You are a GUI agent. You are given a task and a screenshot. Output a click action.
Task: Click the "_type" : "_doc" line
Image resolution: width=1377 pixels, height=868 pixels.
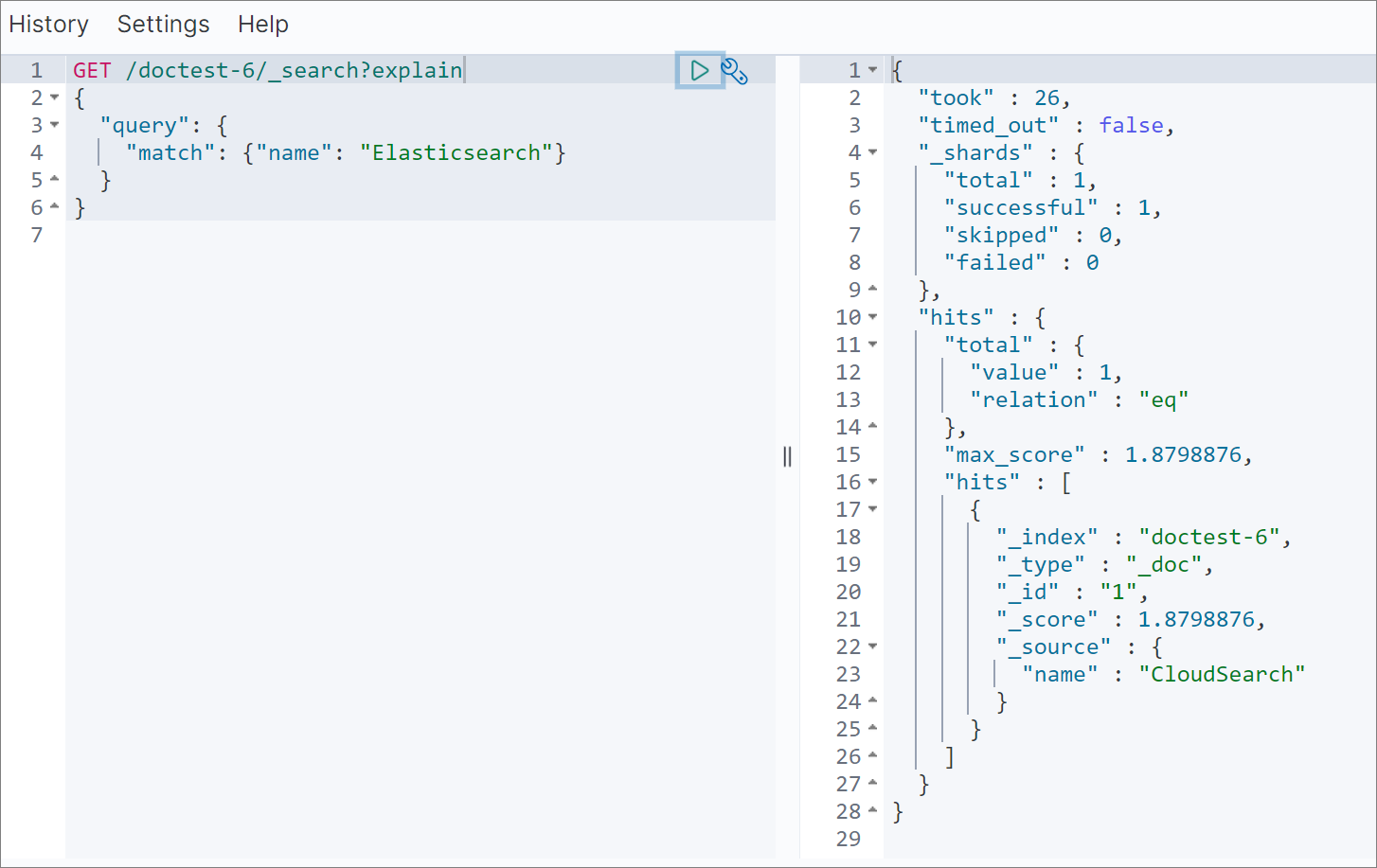[x=1104, y=564]
